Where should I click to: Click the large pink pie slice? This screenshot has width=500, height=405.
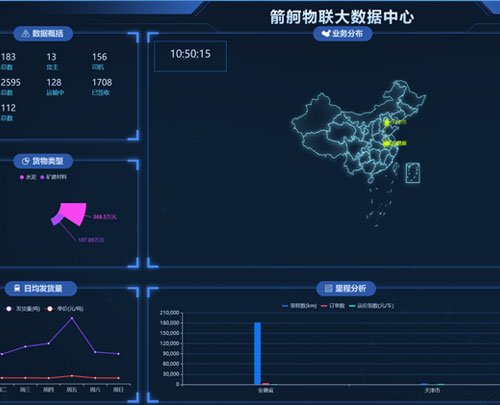point(74,213)
